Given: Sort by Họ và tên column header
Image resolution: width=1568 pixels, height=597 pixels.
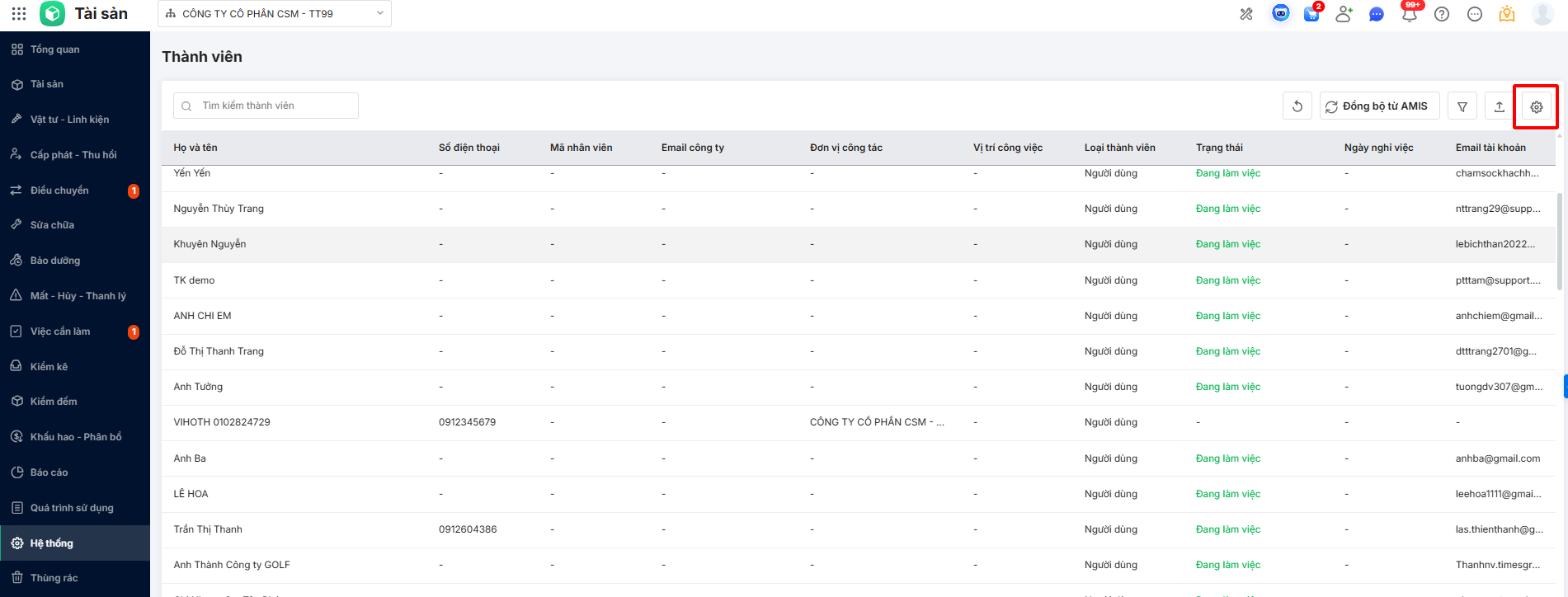Looking at the screenshot, I should click(195, 148).
